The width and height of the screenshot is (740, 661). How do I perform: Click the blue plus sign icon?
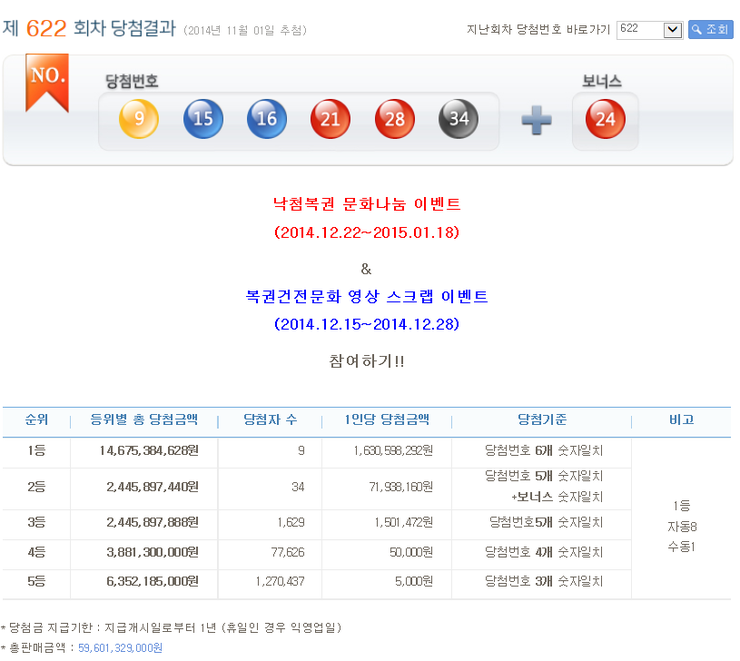point(536,120)
